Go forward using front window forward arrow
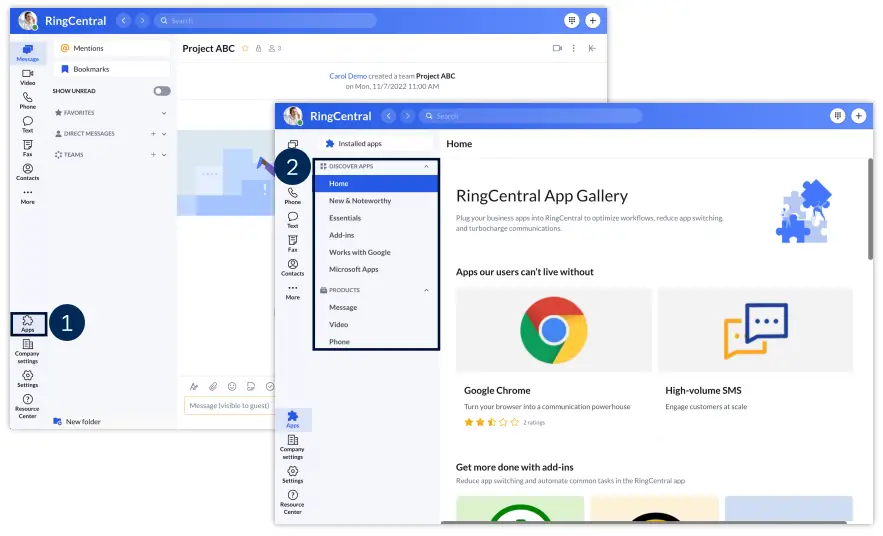Screen dimensions: 883x536 [x=407, y=115]
